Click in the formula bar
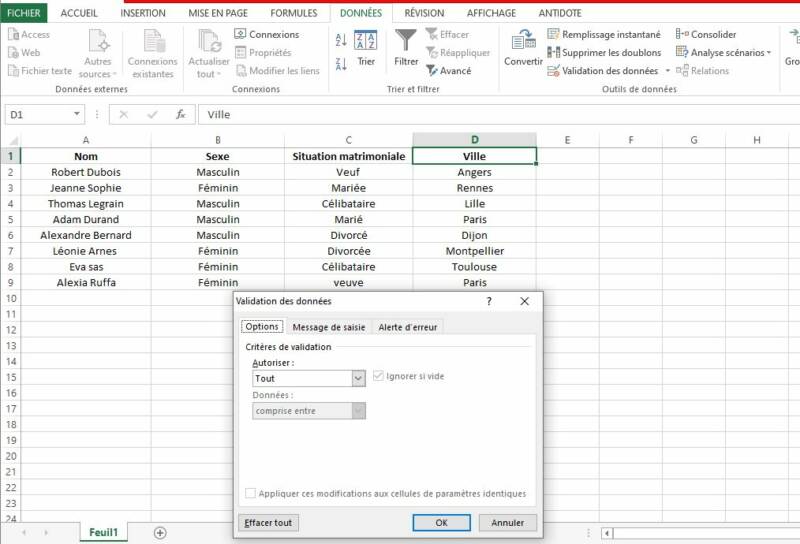 tap(499, 114)
